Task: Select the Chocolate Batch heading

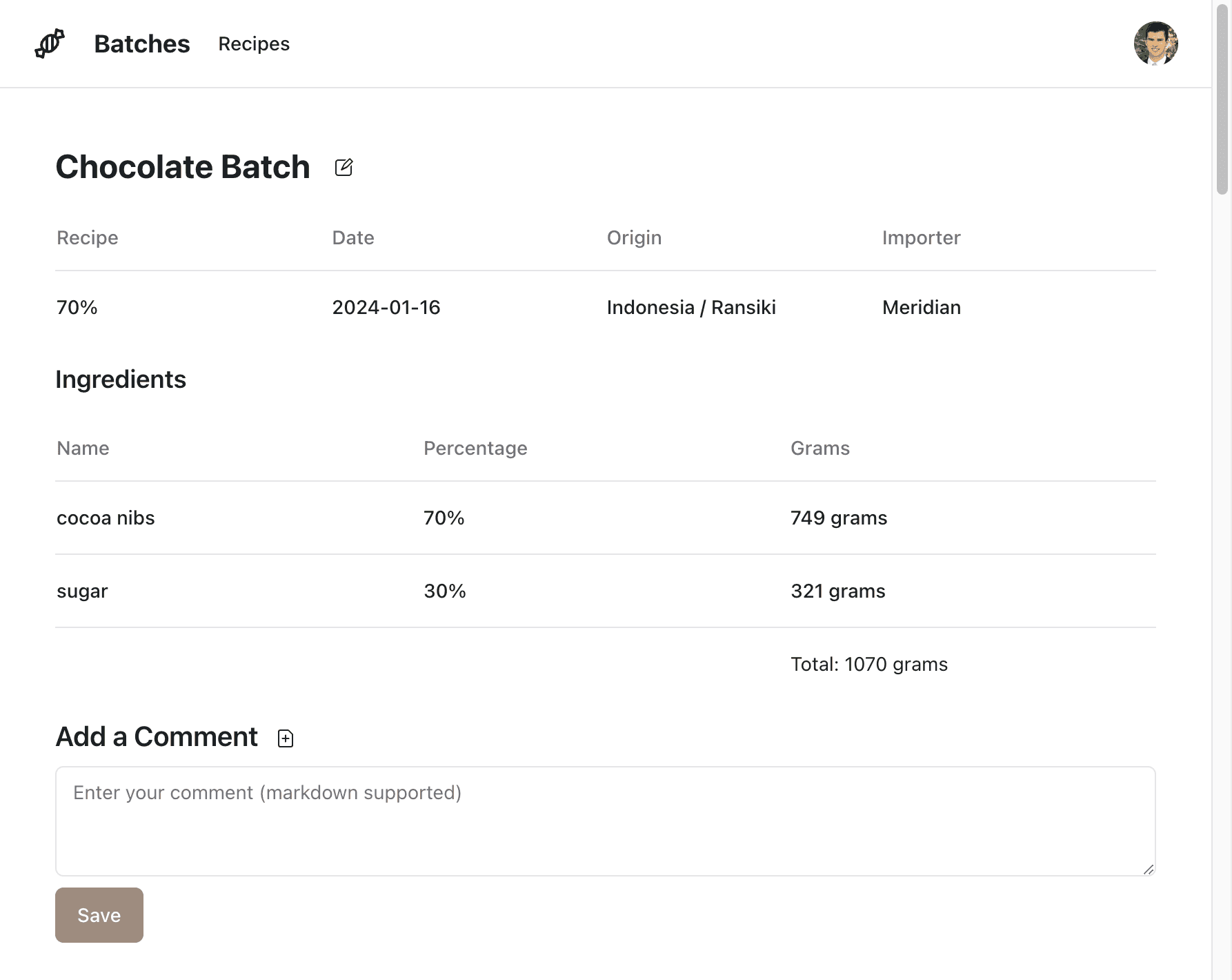Action: 183,167
